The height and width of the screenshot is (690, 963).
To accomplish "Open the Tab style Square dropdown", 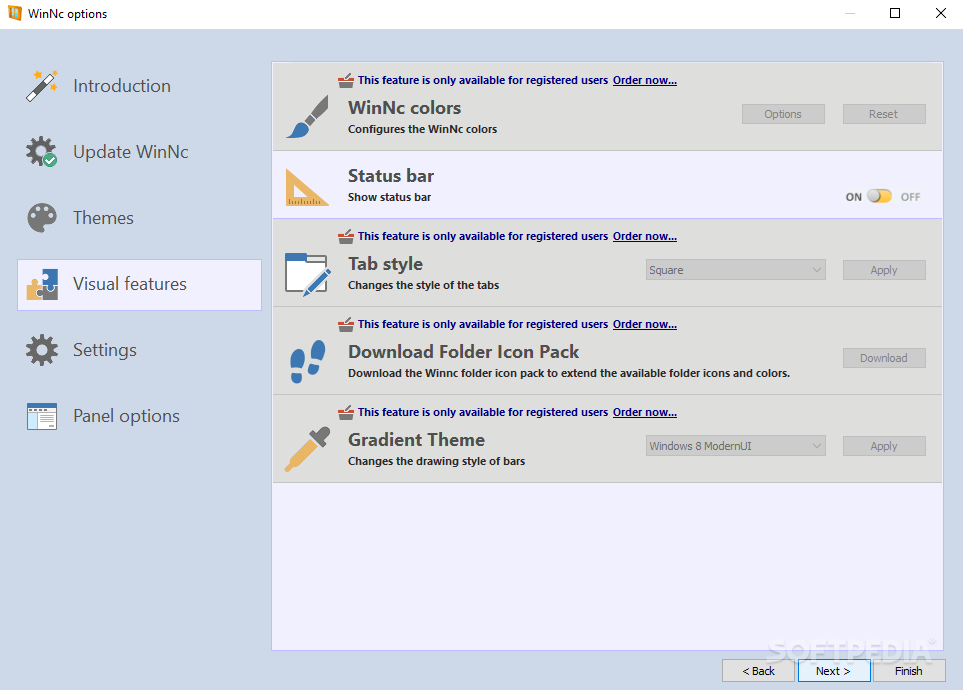I will (735, 270).
